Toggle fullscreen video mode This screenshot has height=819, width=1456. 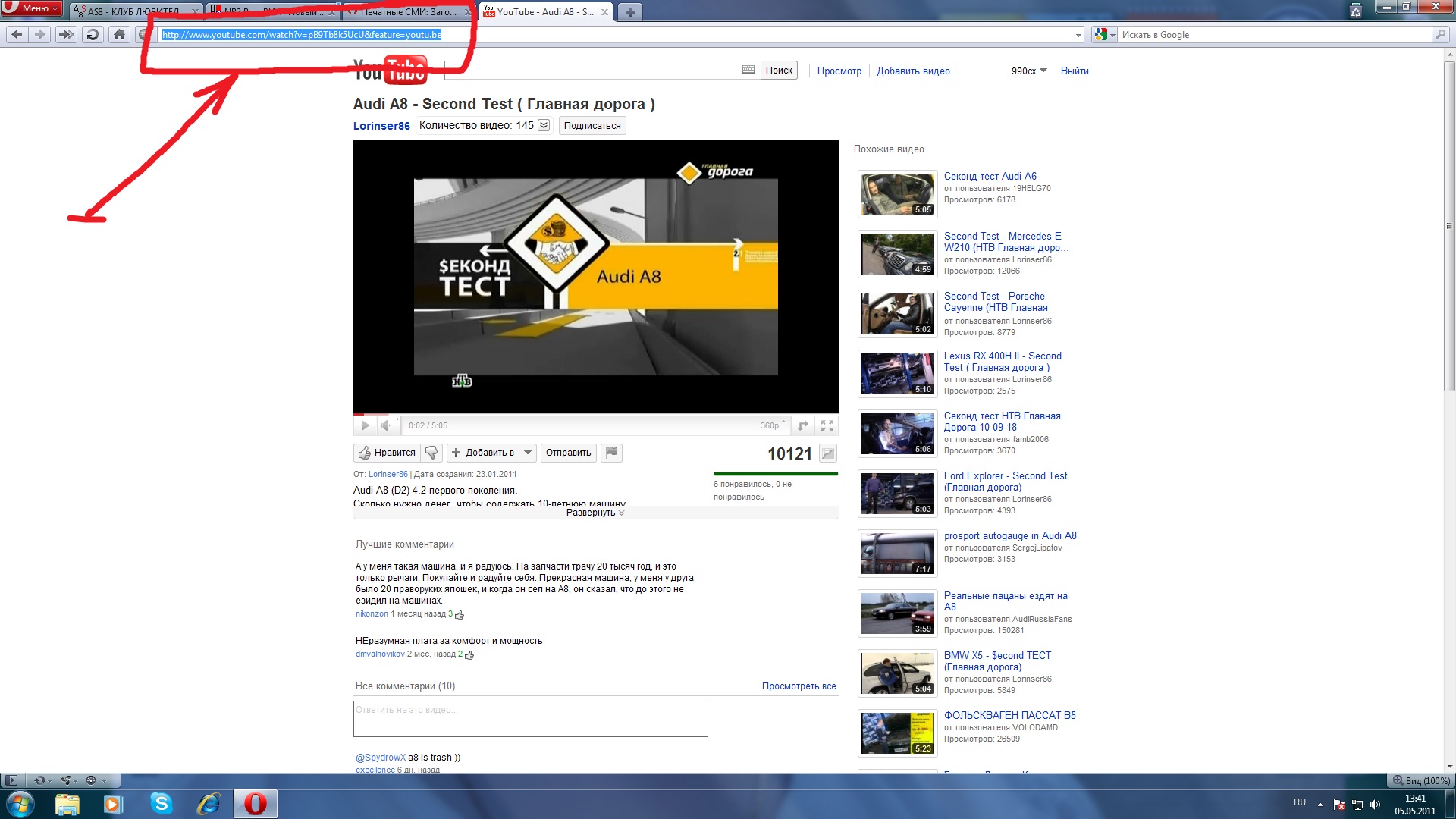click(x=827, y=426)
